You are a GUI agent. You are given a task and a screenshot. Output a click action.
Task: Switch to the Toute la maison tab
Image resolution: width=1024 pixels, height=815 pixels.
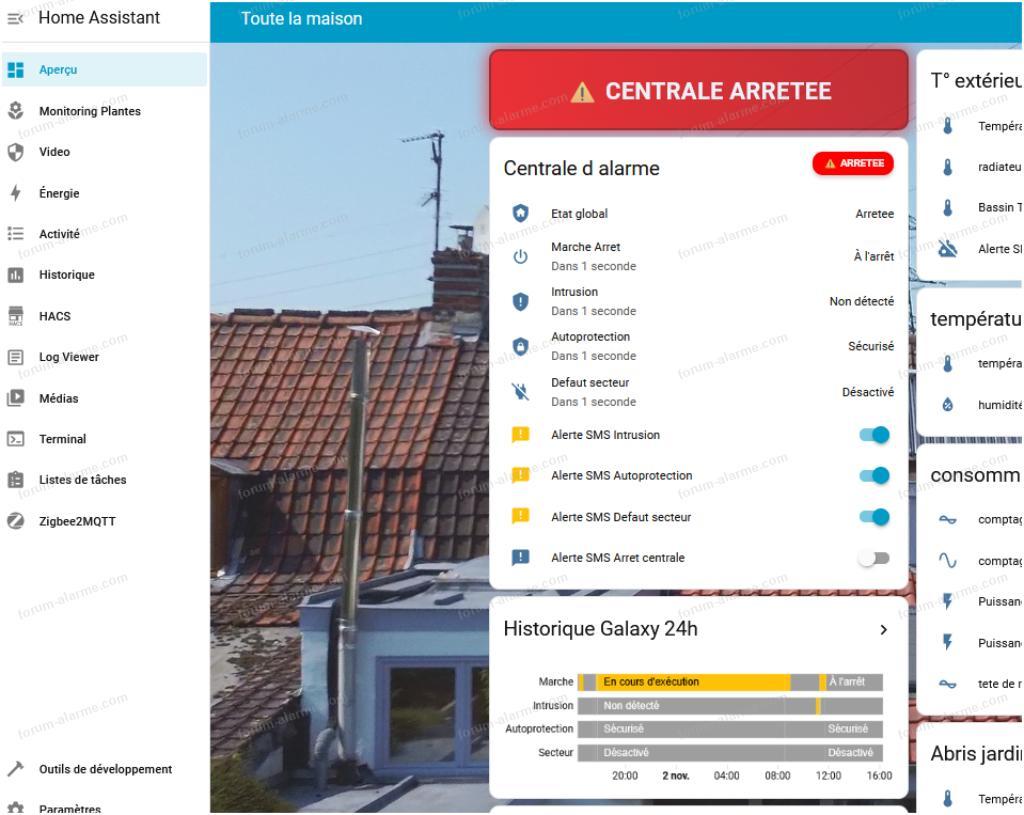[299, 17]
